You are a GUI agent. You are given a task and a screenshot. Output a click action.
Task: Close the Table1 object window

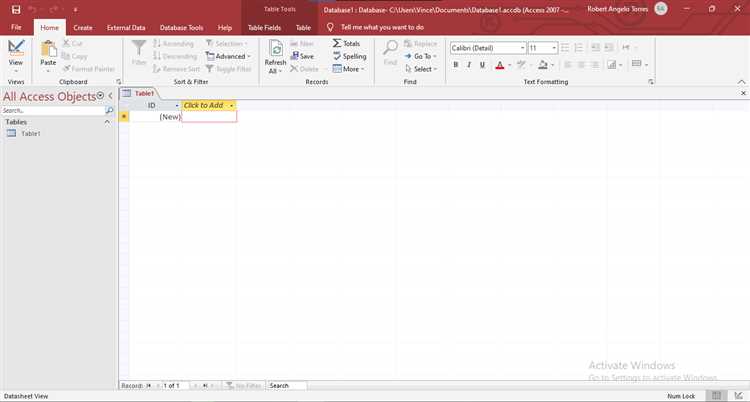click(x=743, y=93)
